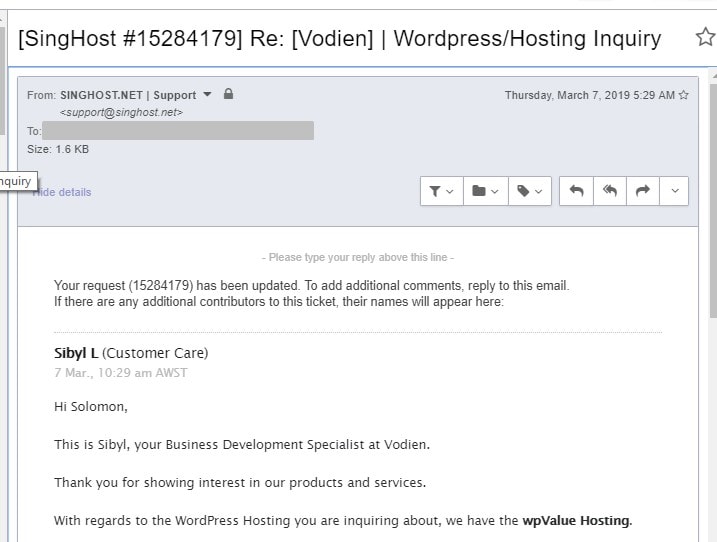Screen dimensions: 717x542
Task: Click the support@singhost.net address
Action: point(121,113)
